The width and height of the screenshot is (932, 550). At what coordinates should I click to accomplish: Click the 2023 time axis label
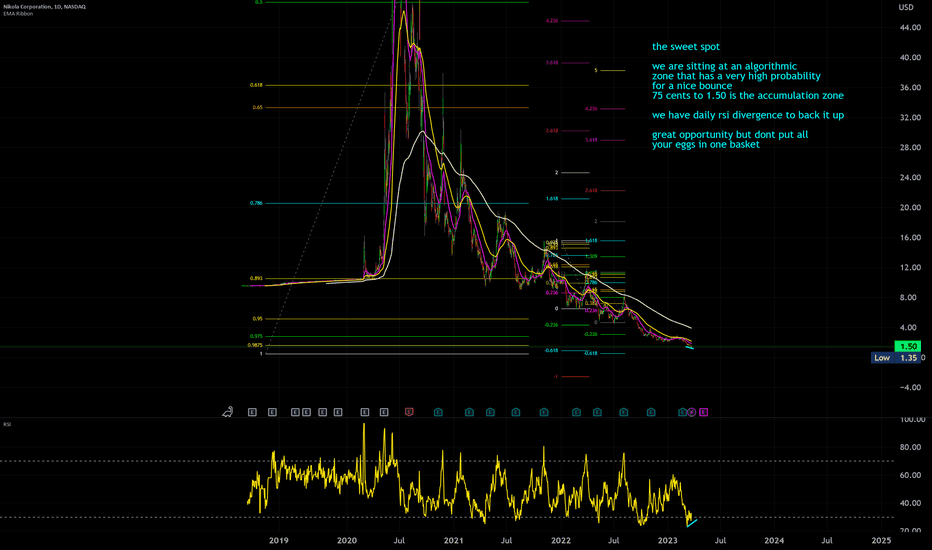point(667,540)
